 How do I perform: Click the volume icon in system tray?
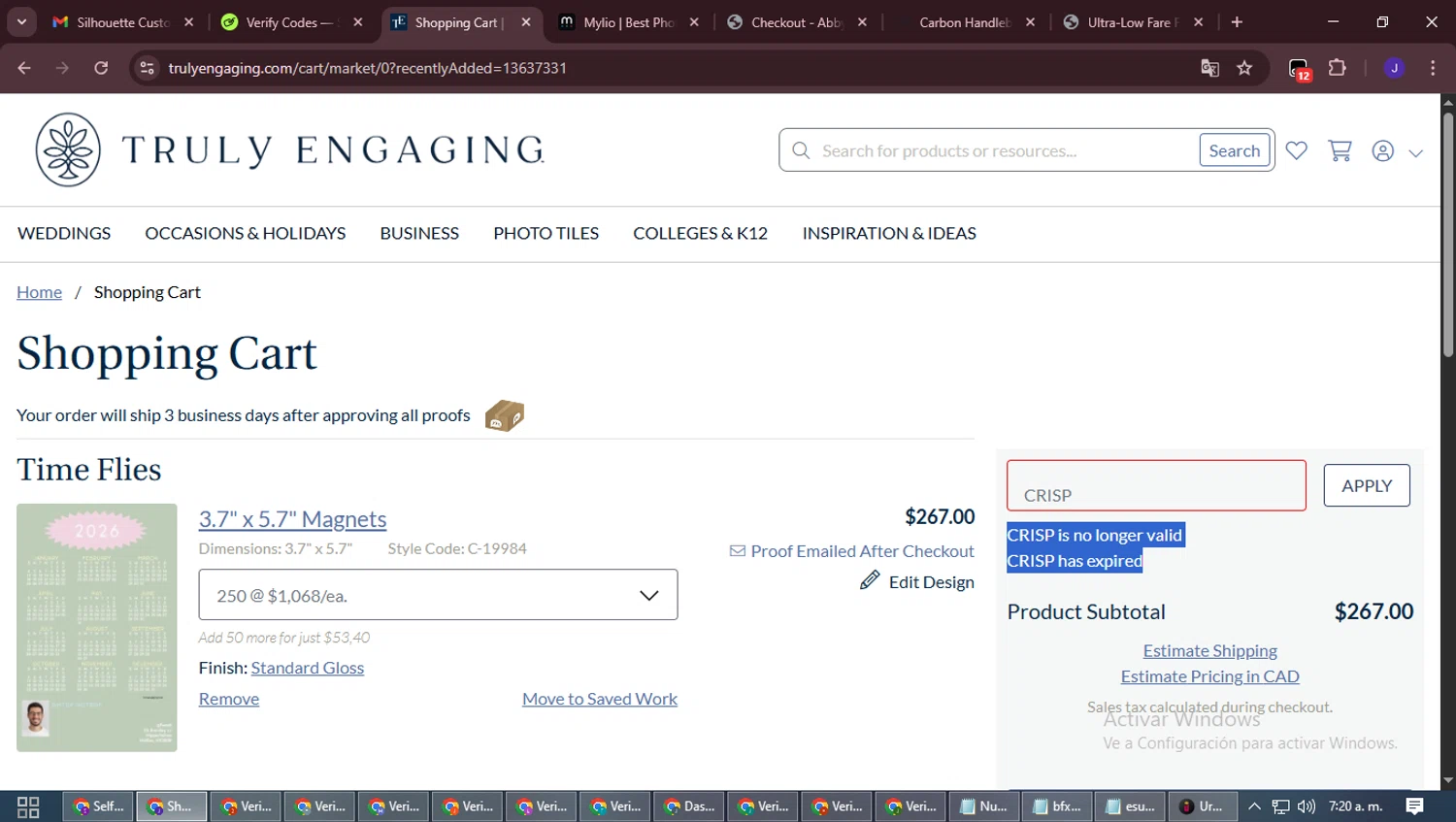point(1307,806)
